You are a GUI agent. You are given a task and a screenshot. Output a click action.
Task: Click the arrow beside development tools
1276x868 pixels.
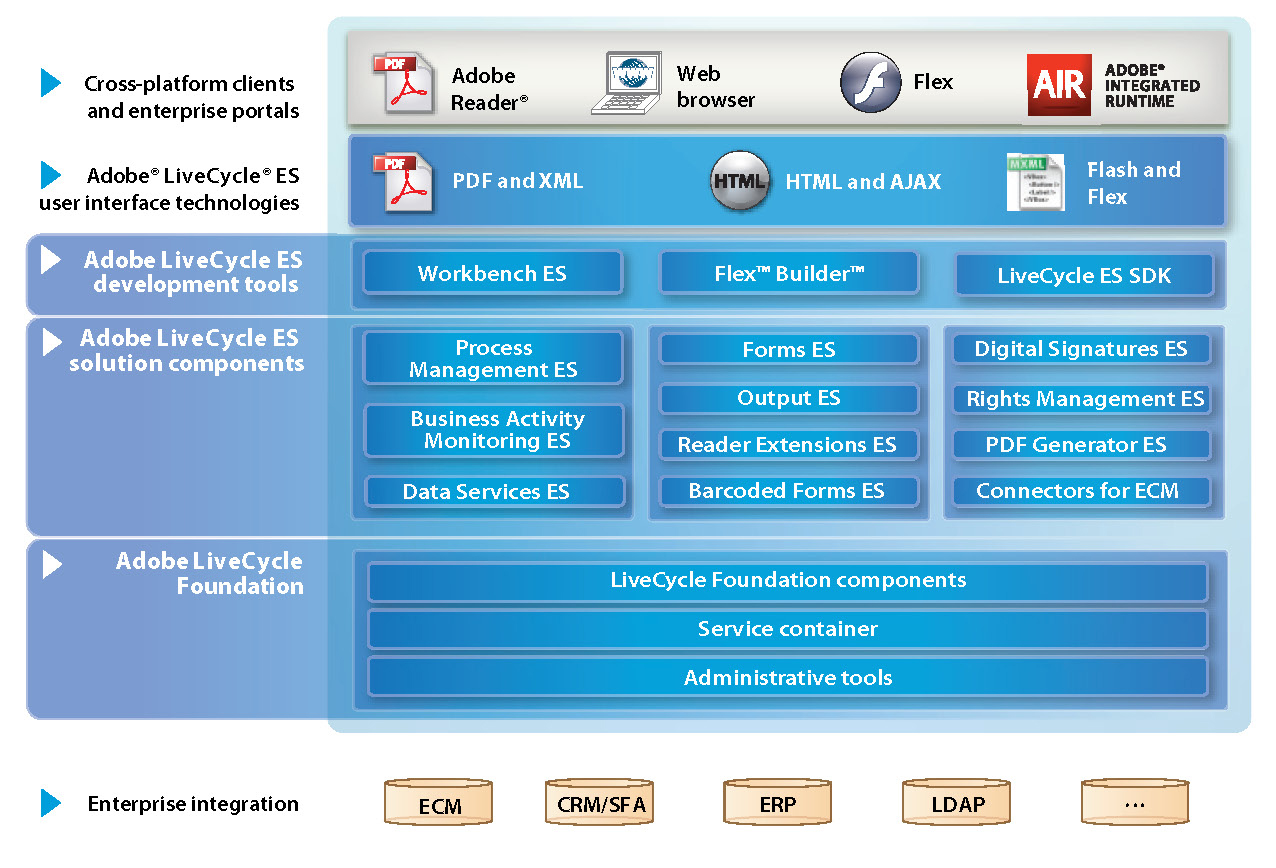51,260
